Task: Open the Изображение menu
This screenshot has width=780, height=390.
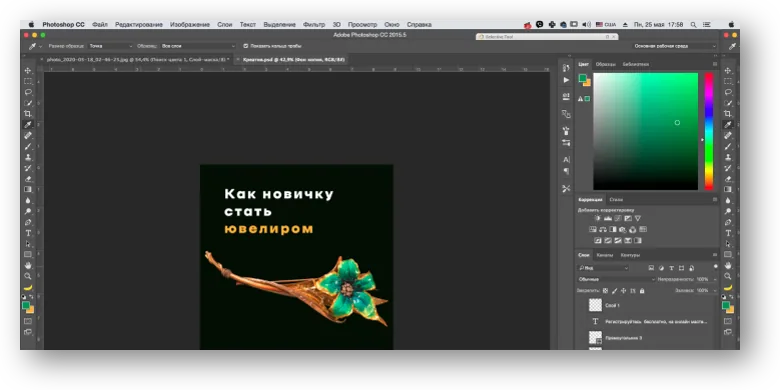Action: (190, 24)
